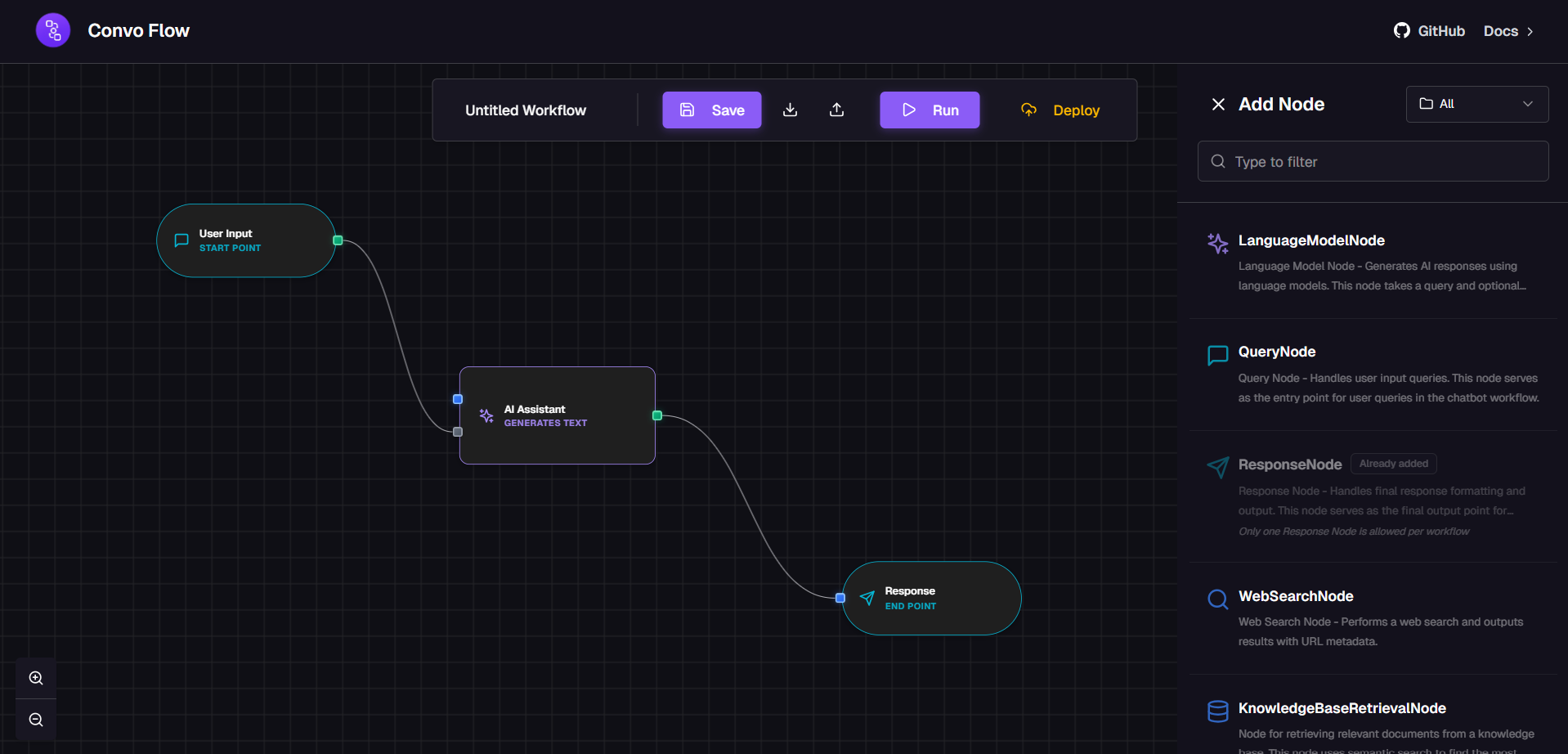Click the KnowledgeBaseRetrievalNode database icon
The height and width of the screenshot is (754, 1568).
click(x=1217, y=711)
